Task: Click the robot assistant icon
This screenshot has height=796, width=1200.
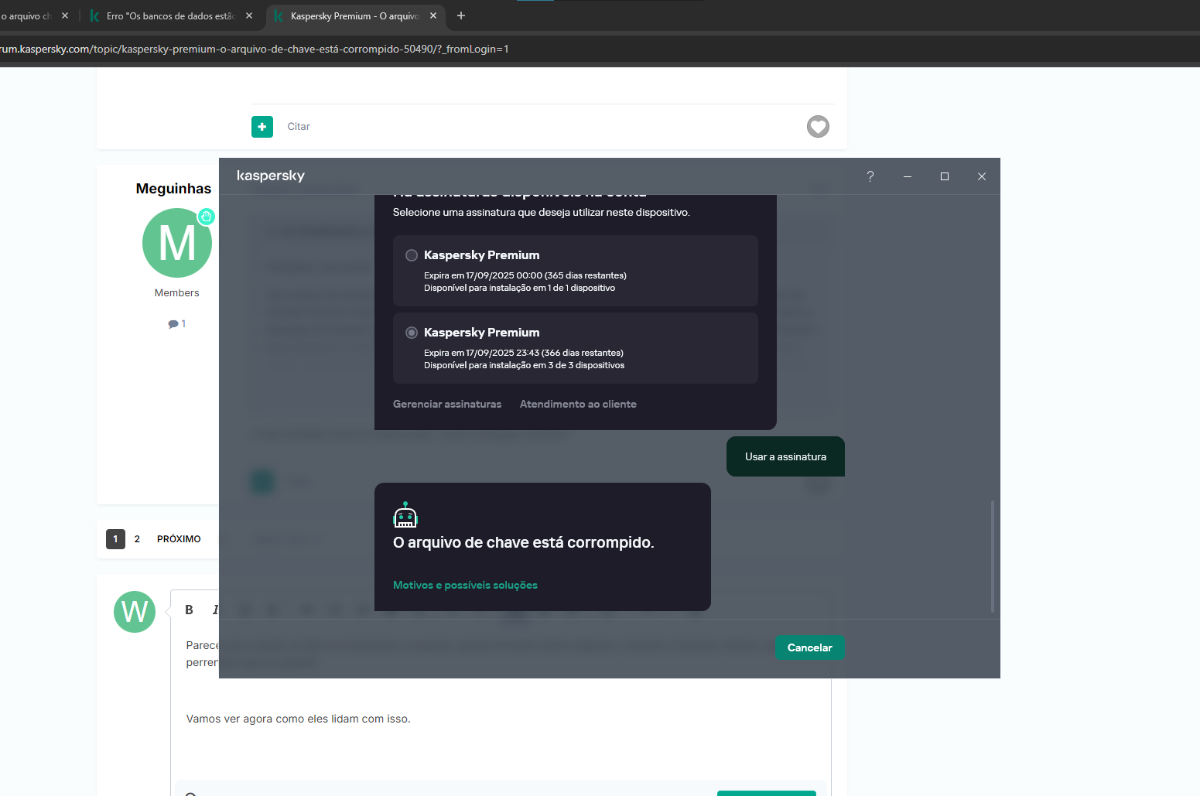Action: [x=405, y=515]
